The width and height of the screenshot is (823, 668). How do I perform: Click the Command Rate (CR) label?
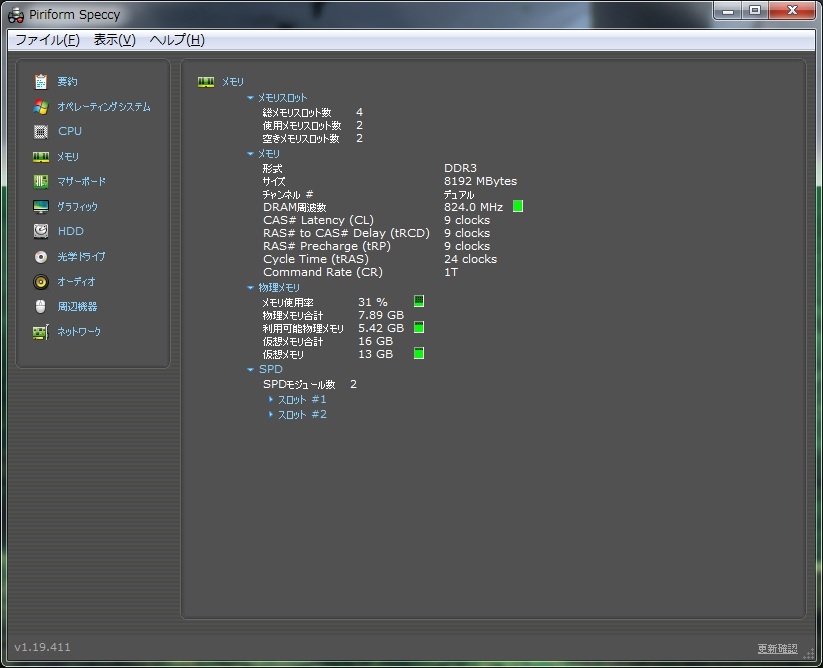(323, 272)
